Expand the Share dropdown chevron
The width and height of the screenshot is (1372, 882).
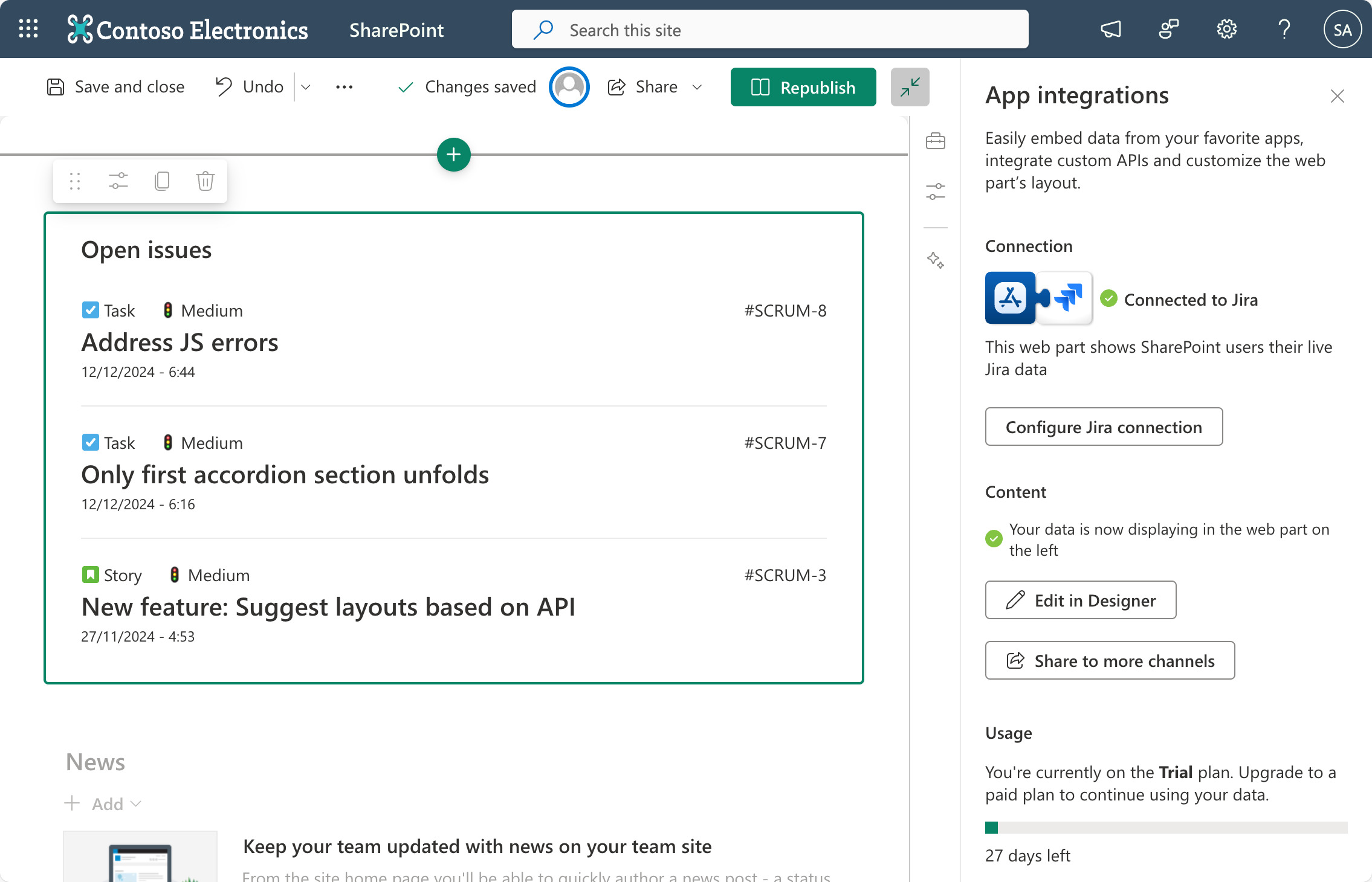697,87
